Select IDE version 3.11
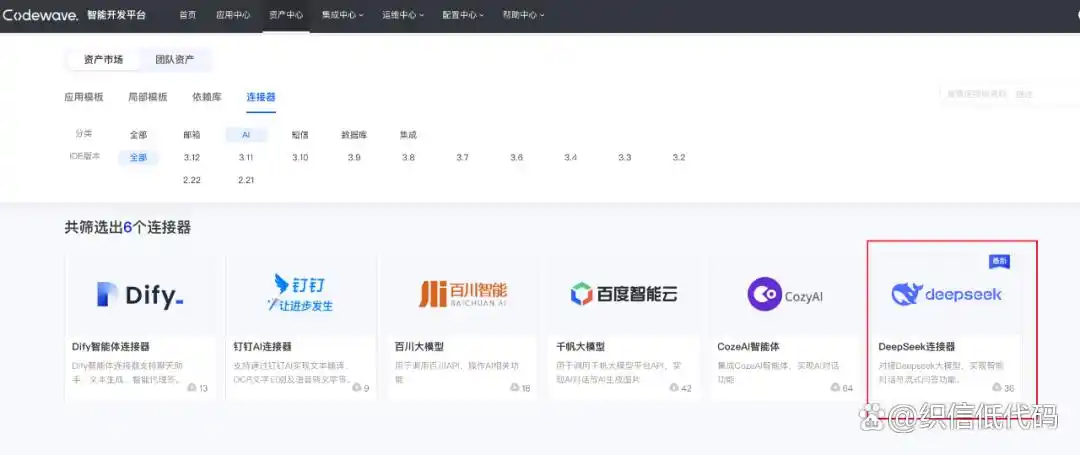The height and width of the screenshot is (455, 1080). 246,158
